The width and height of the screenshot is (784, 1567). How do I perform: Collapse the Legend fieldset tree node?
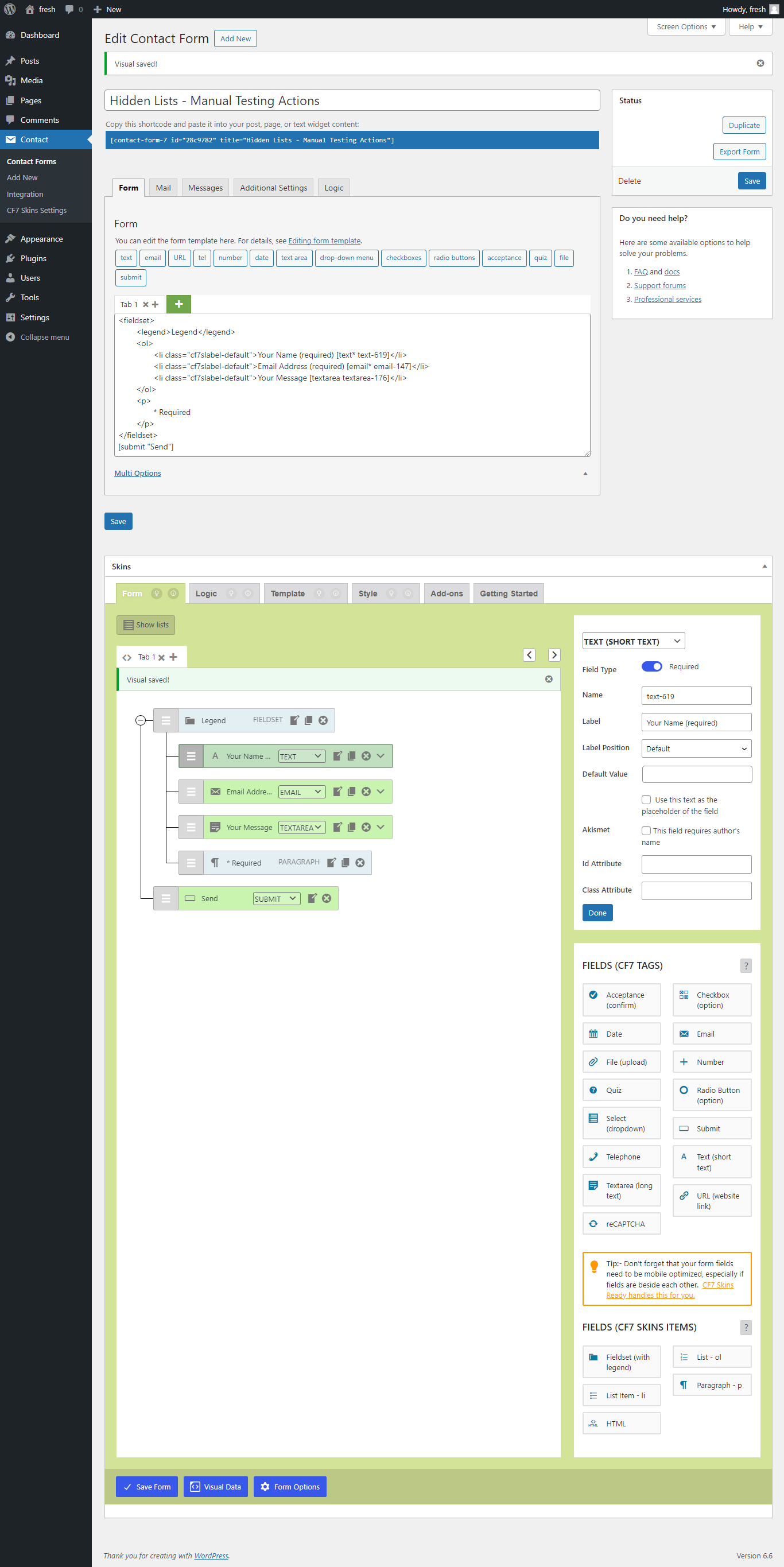(141, 720)
